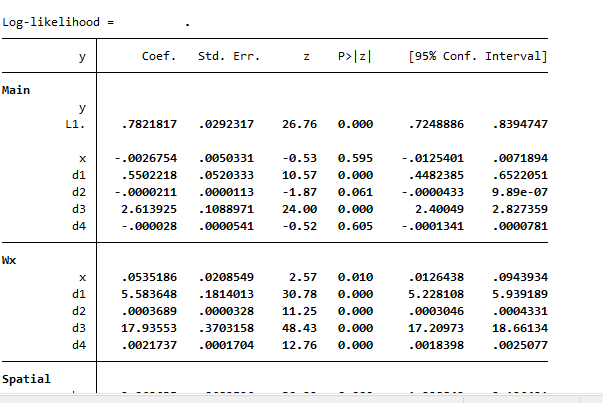Click the upper bound 2.827359
The height and width of the screenshot is (403, 603).
(520, 209)
